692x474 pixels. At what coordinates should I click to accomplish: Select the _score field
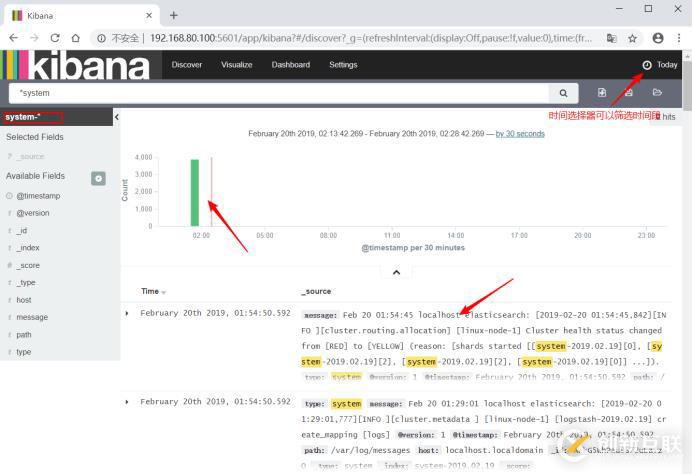(x=28, y=265)
